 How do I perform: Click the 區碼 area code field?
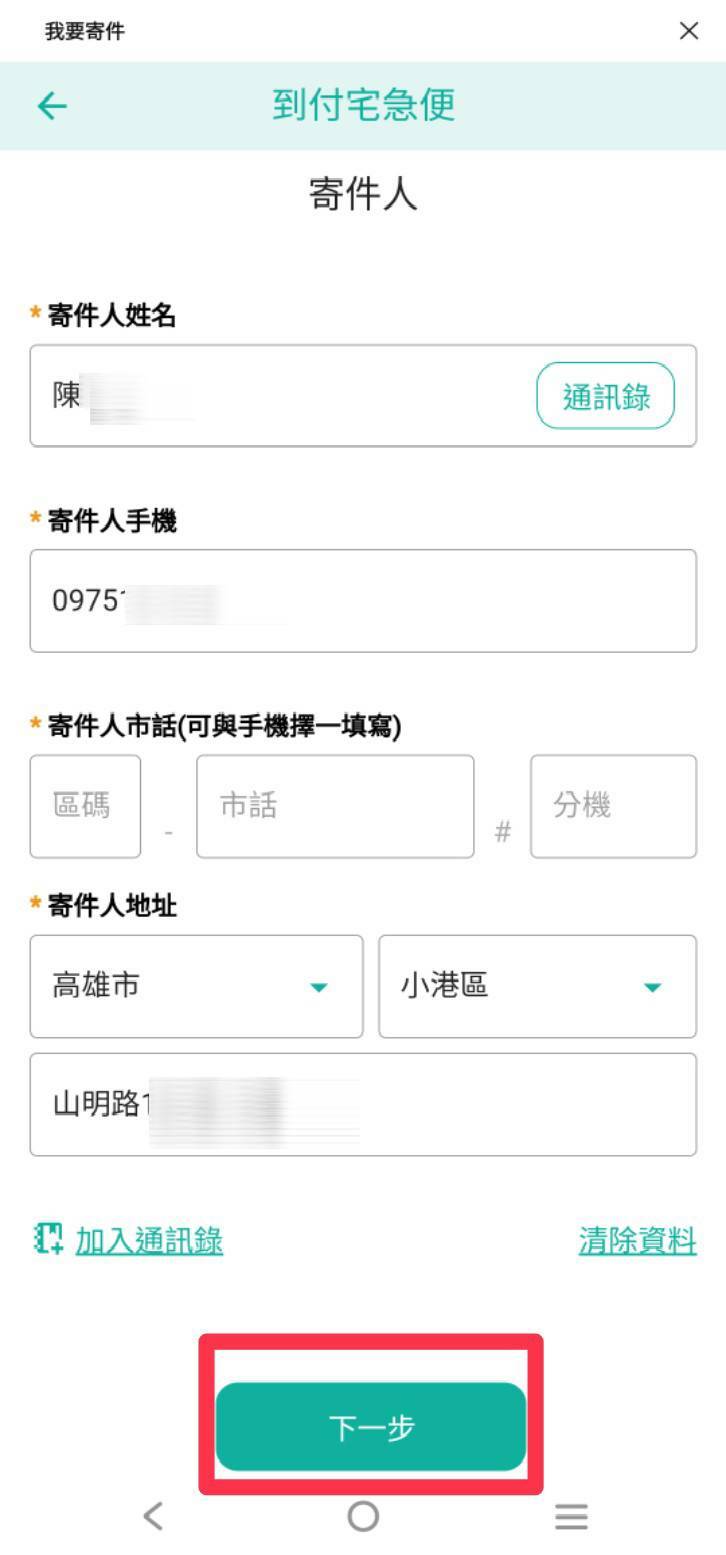[85, 806]
